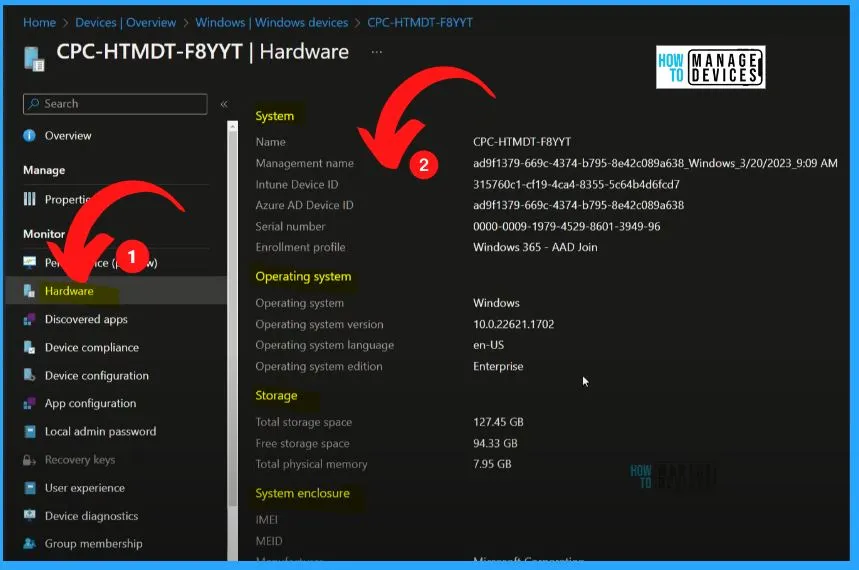
Task: Click the Device configuration icon
Action: point(30,375)
